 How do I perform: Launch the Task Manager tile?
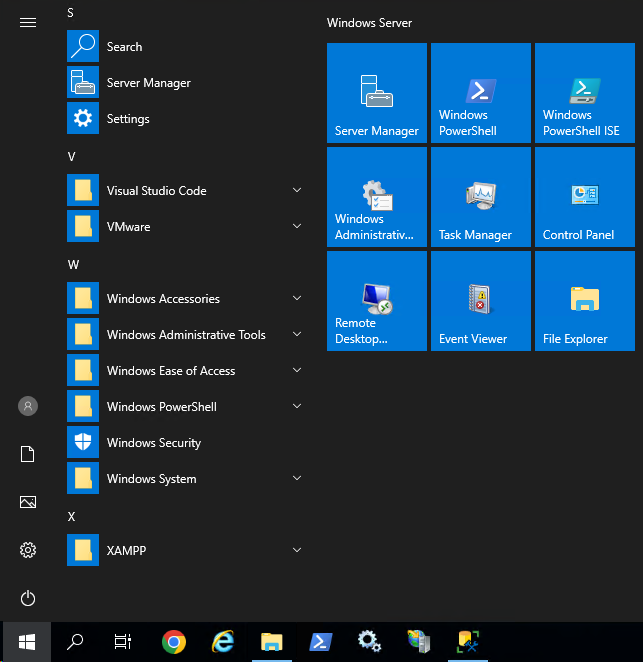pos(480,197)
